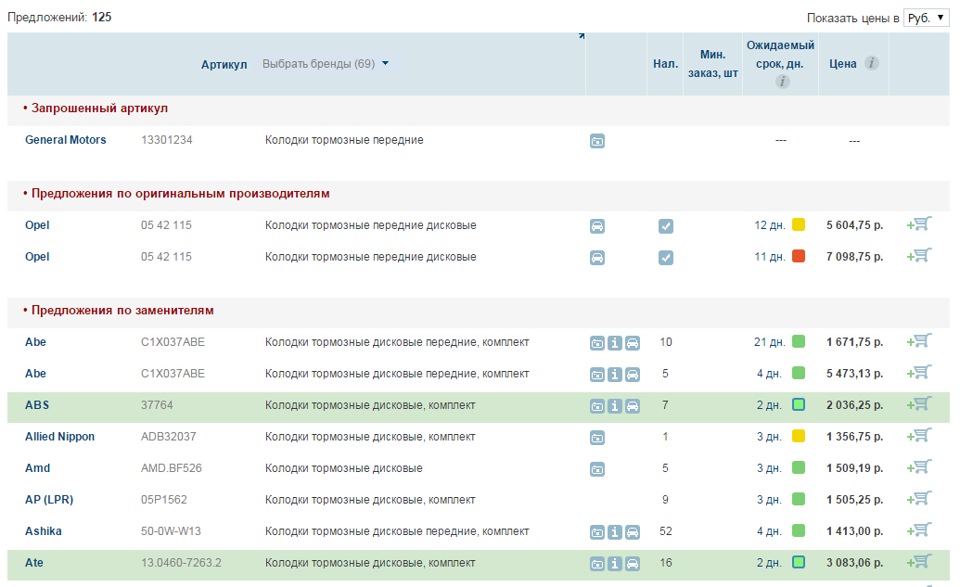This screenshot has width=960, height=587.
Task: Click photo icon for General Motors 13301234
Action: pyautogui.click(x=597, y=141)
